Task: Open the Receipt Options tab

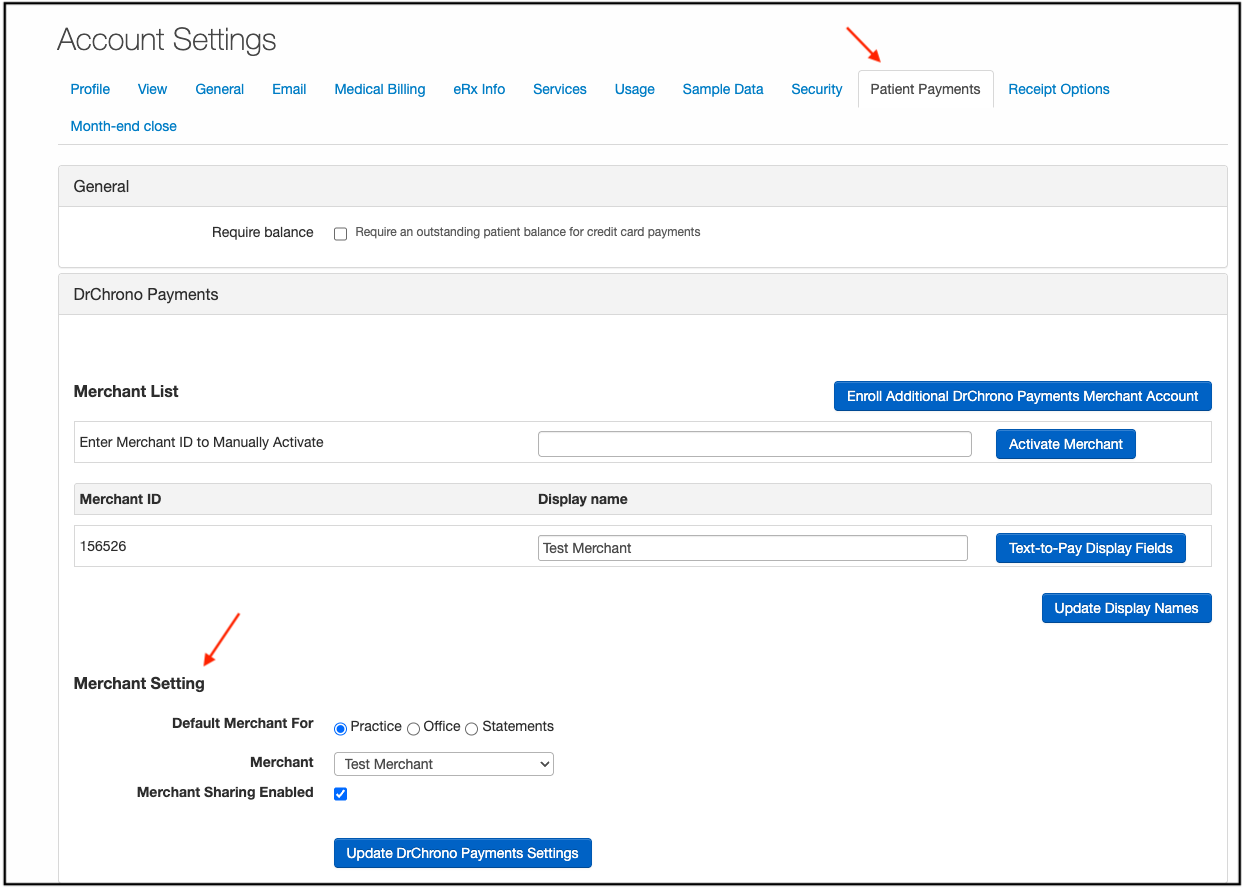Action: [1059, 89]
